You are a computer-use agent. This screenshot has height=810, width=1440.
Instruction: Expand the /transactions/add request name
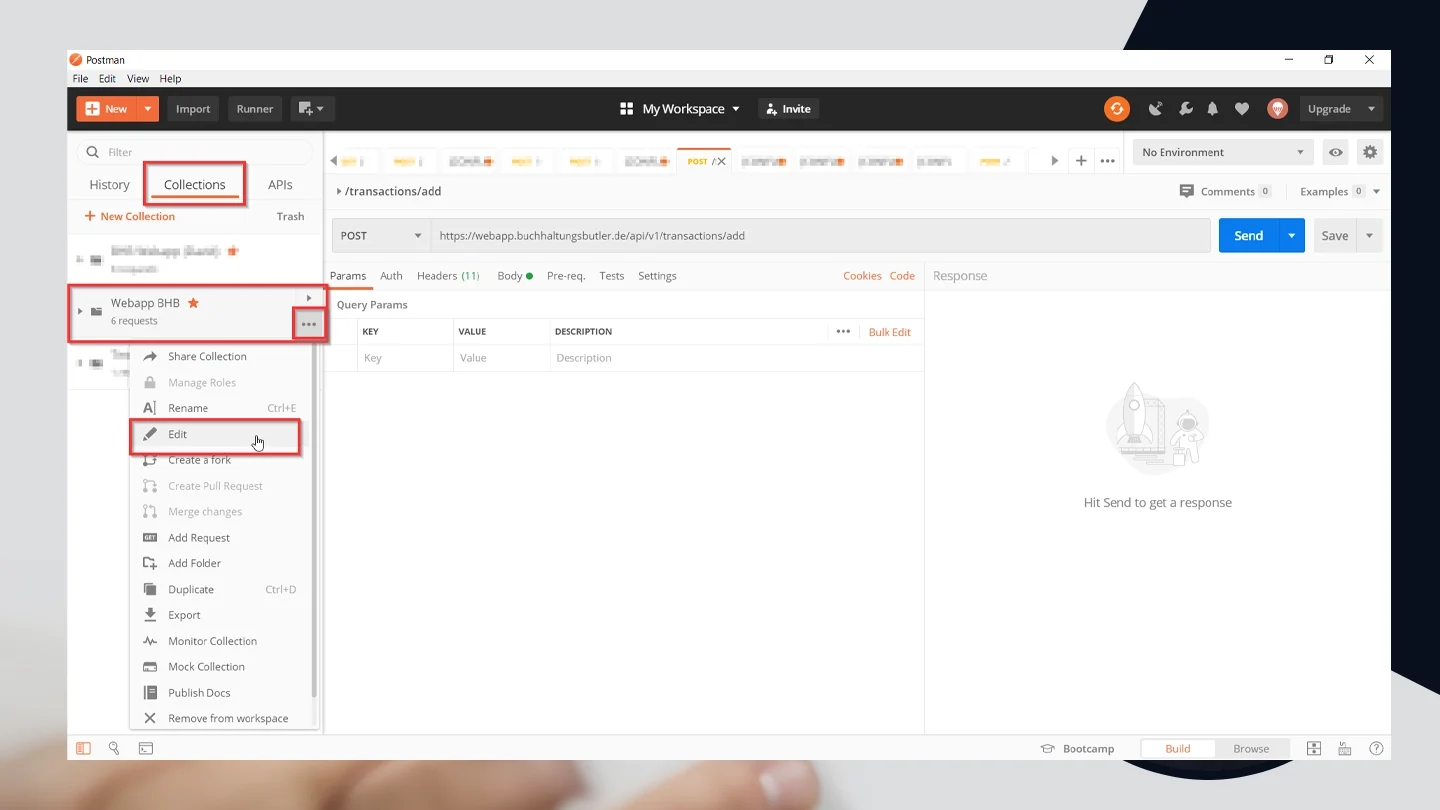coord(339,191)
